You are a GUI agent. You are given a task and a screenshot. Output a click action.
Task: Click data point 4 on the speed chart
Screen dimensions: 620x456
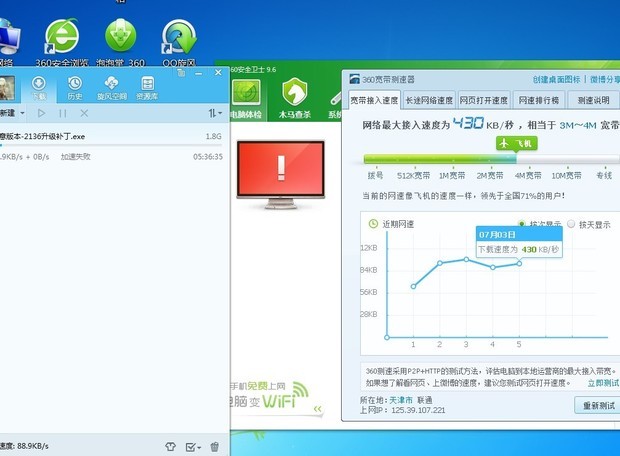493,267
